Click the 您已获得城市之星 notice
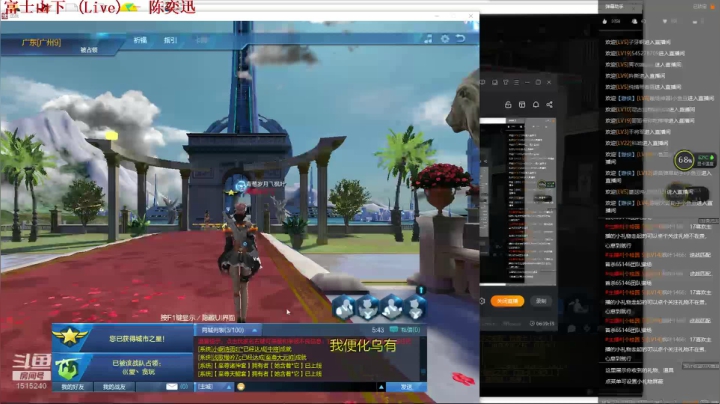The height and width of the screenshot is (404, 720). [137, 339]
